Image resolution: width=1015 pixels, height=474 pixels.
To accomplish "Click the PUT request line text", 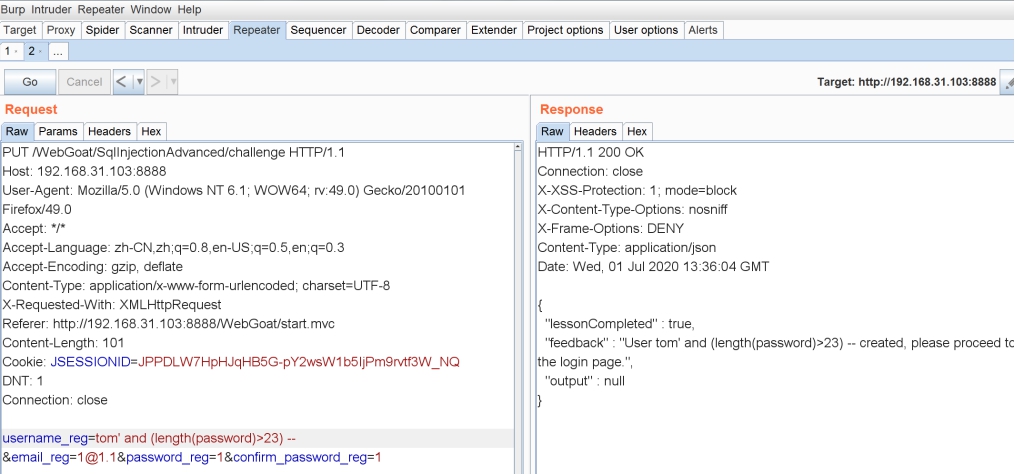I will click(173, 153).
